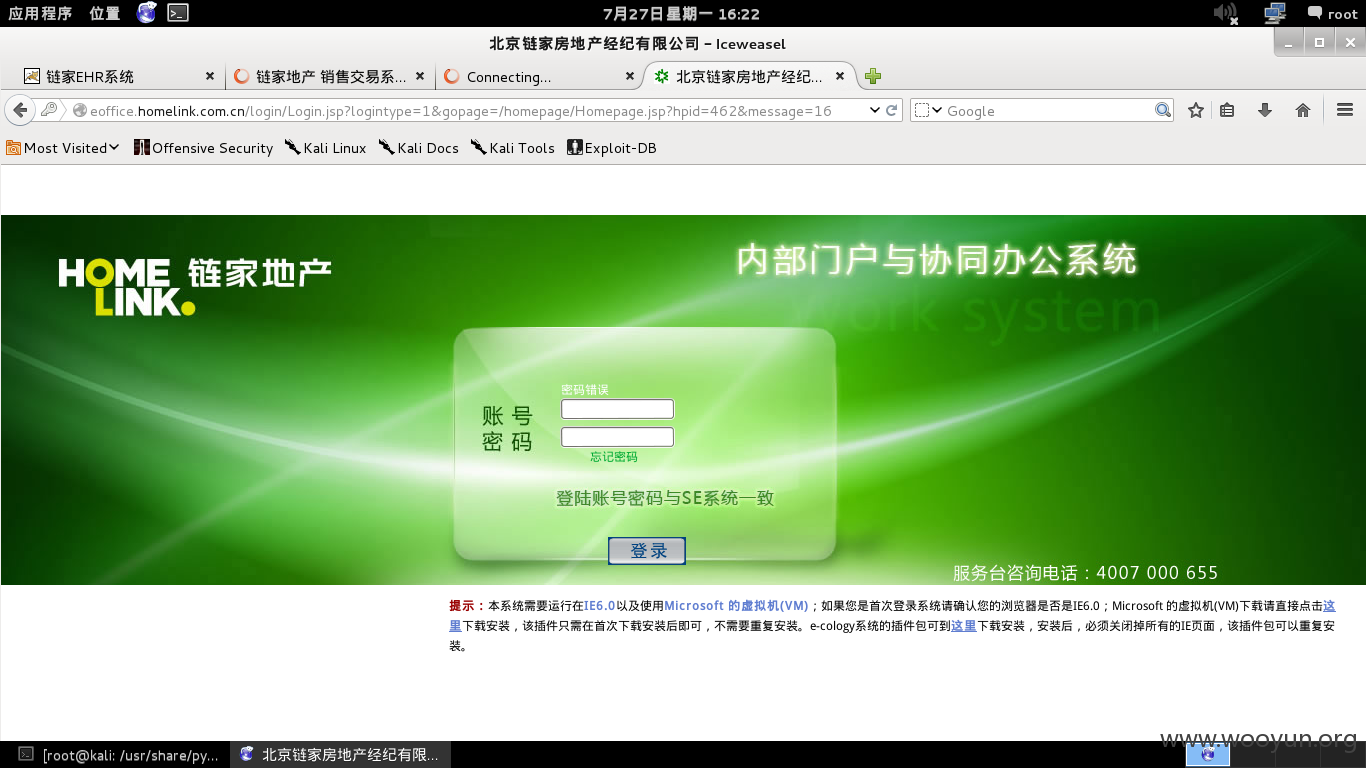Click the search magnifier icon

(1163, 110)
